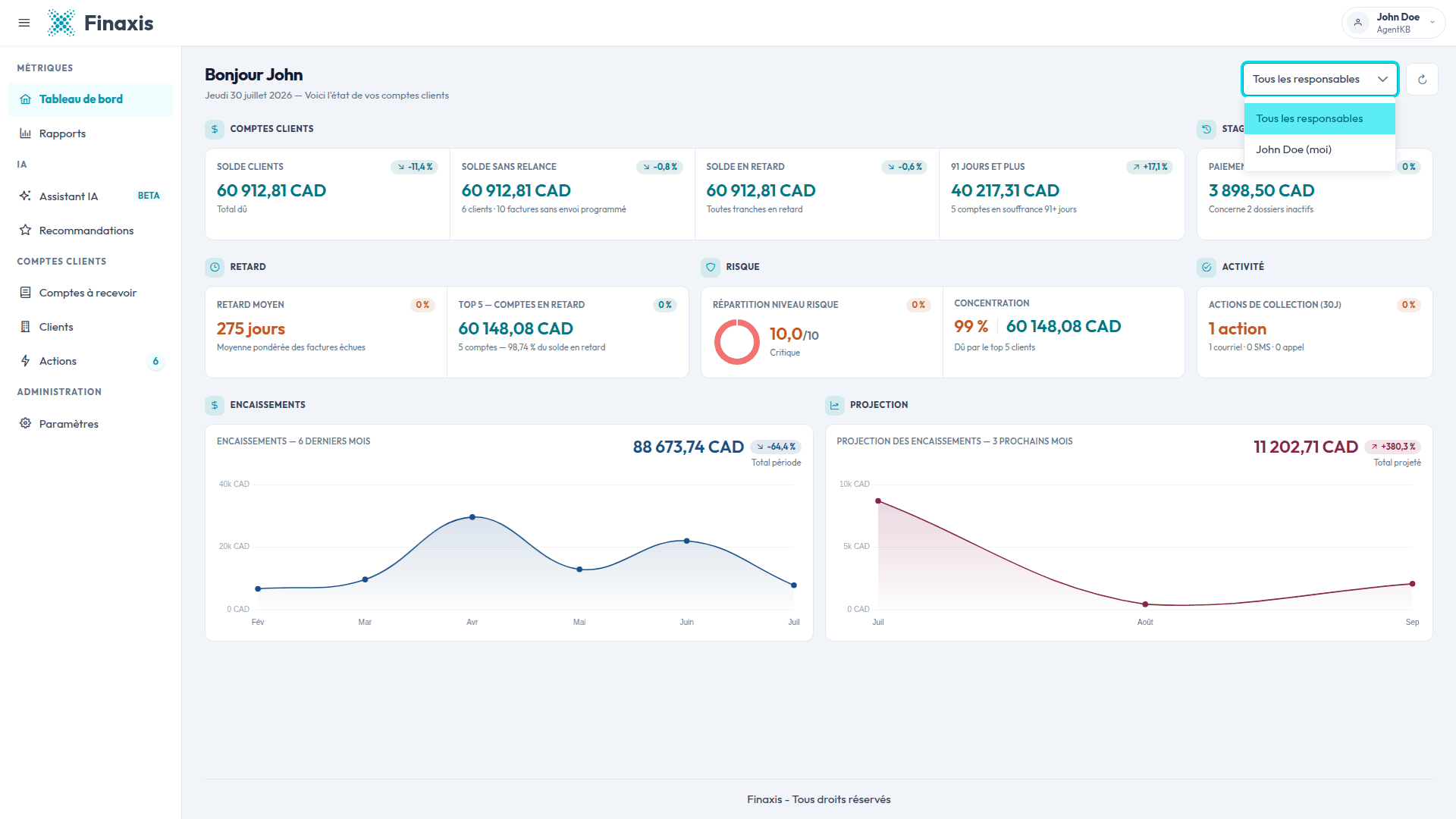Click the risk level donut chart

[x=736, y=342]
